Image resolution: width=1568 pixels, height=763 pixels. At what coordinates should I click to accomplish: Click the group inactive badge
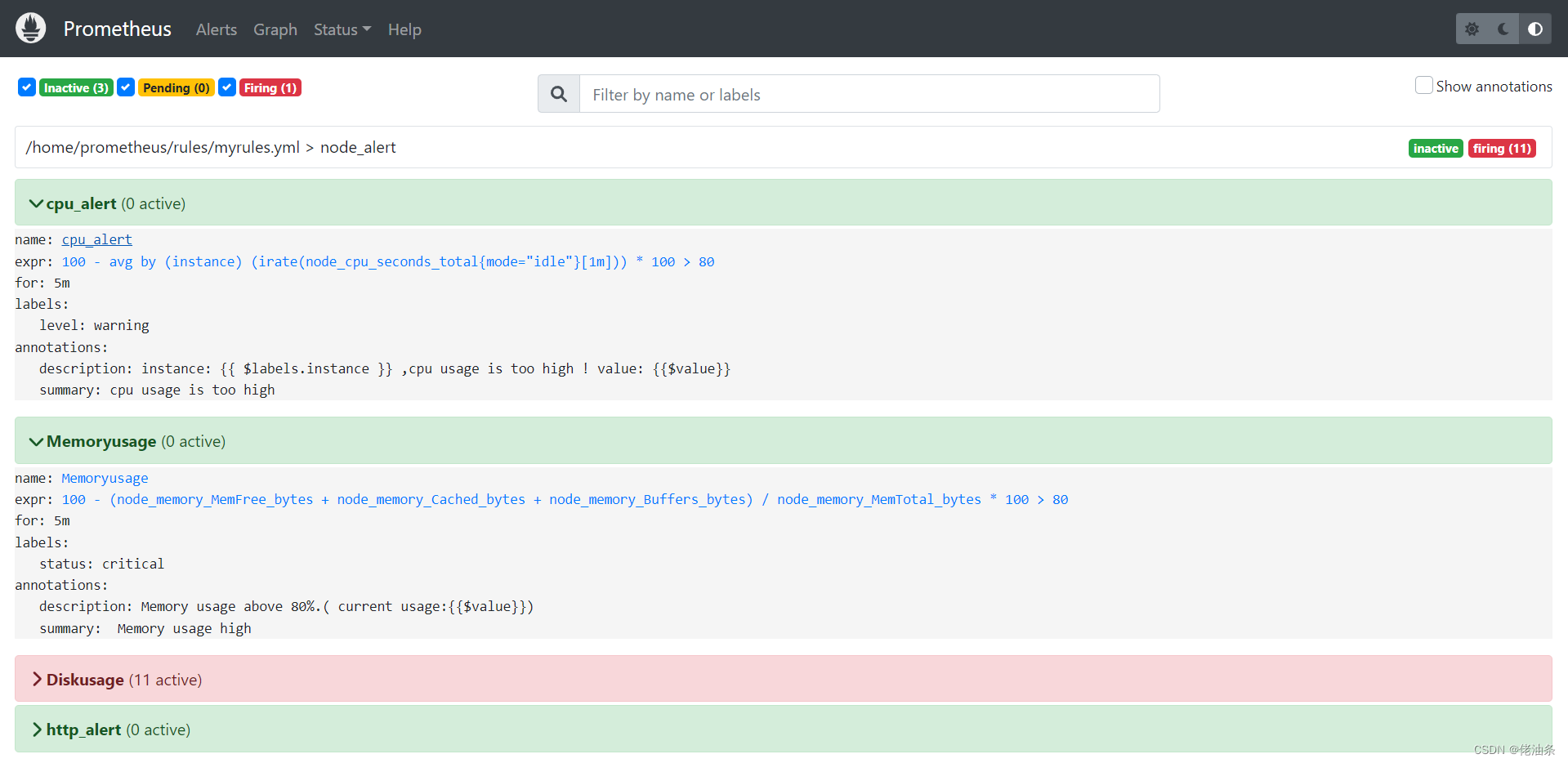pyautogui.click(x=1436, y=148)
